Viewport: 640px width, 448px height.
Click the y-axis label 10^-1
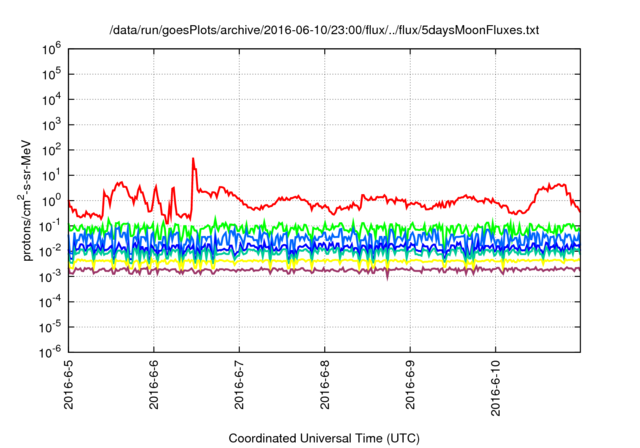(51, 227)
